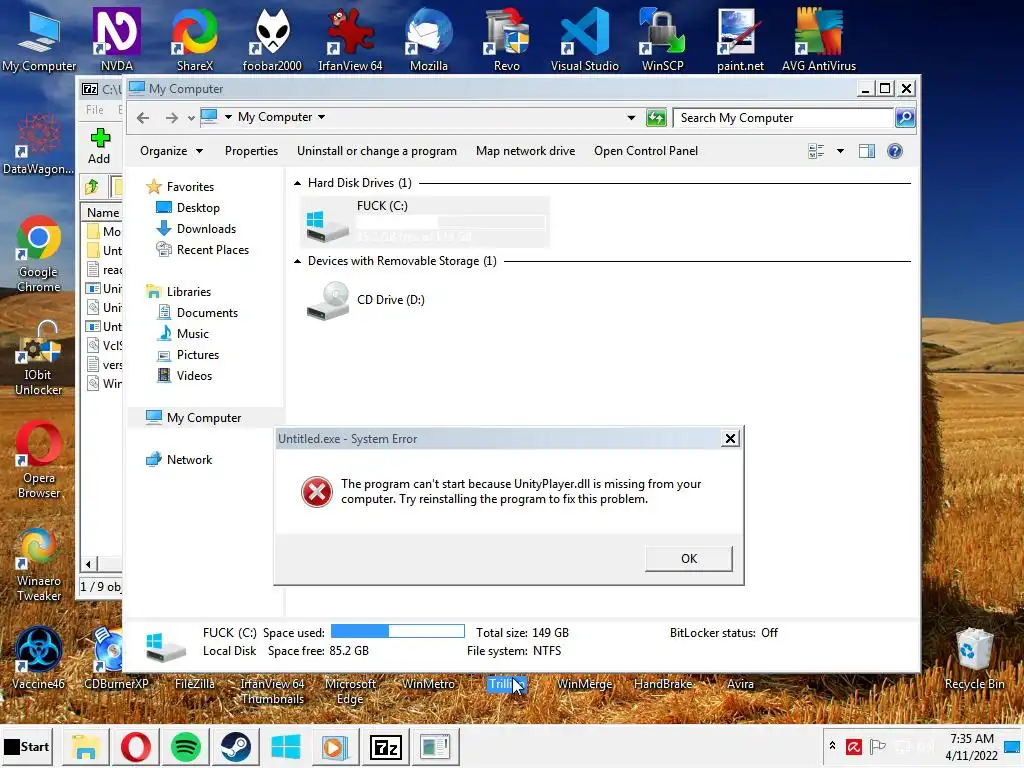Click OK in the System Error dialog
The height and width of the screenshot is (768, 1024).
[689, 558]
